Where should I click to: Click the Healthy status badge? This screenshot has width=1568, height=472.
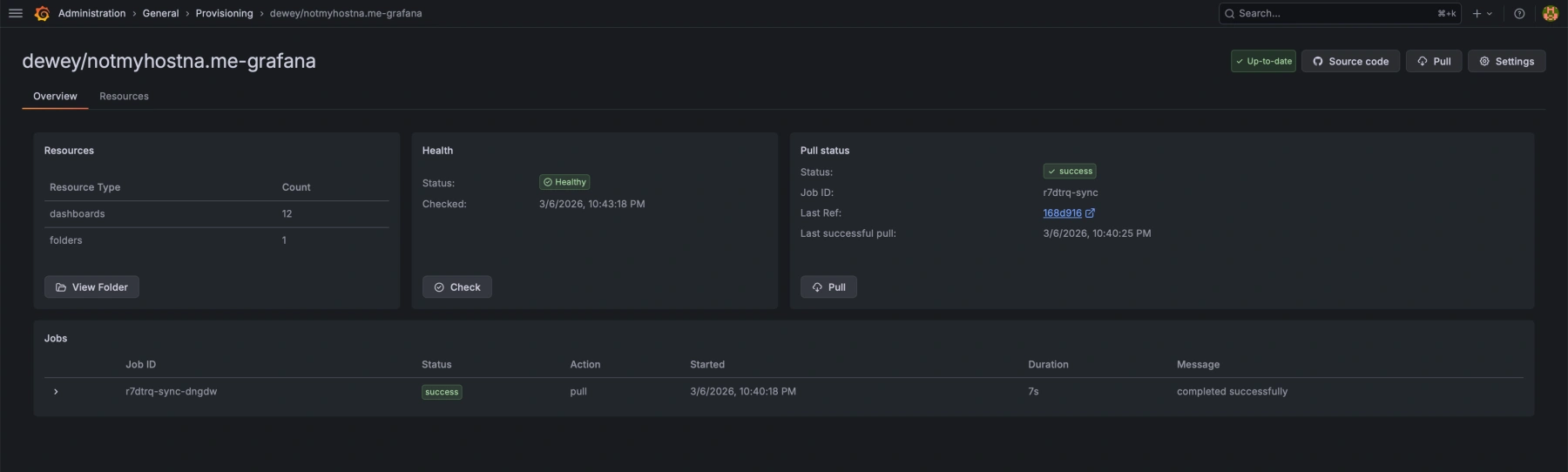[x=564, y=182]
